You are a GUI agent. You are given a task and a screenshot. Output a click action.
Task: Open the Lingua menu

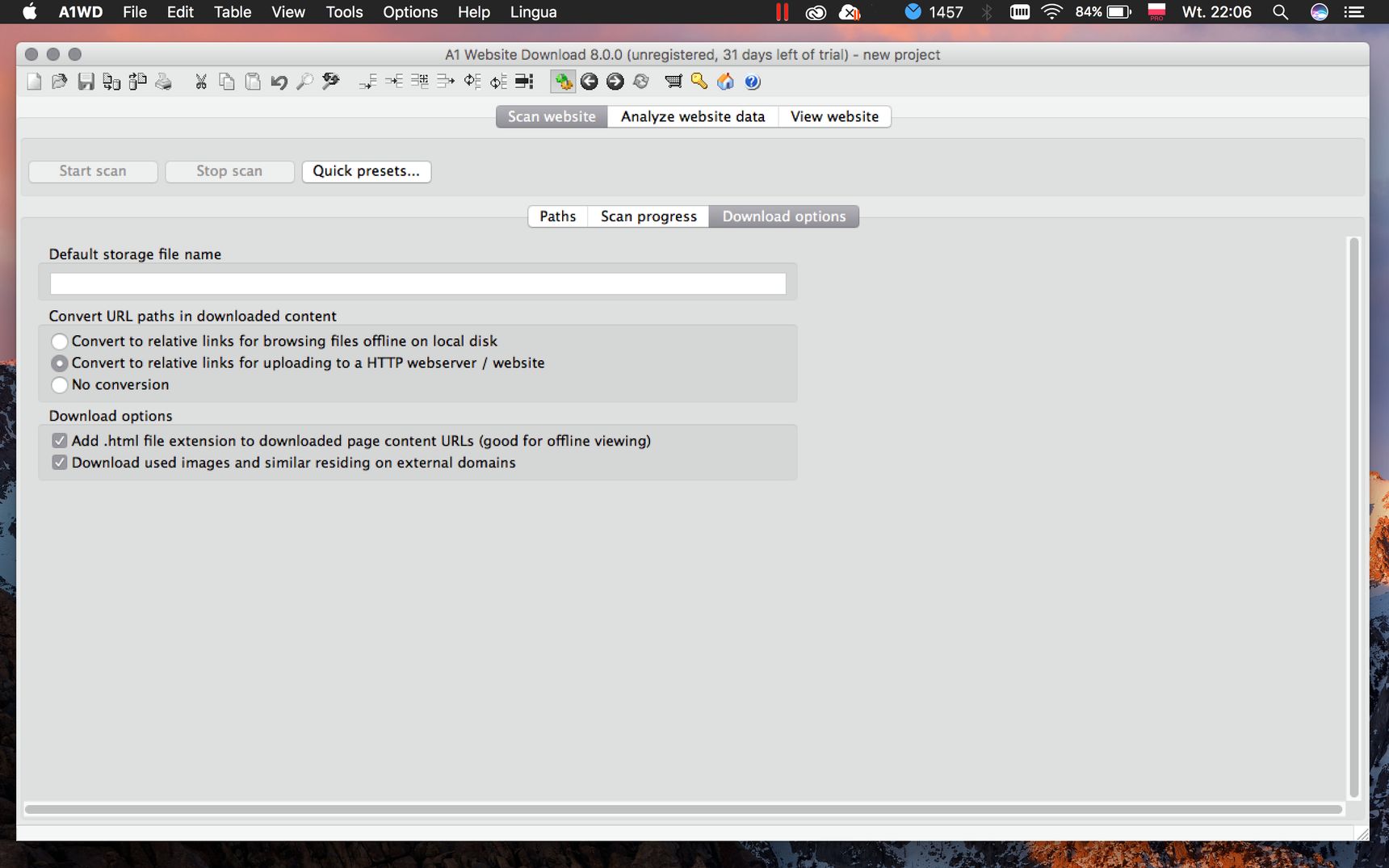[x=533, y=12]
